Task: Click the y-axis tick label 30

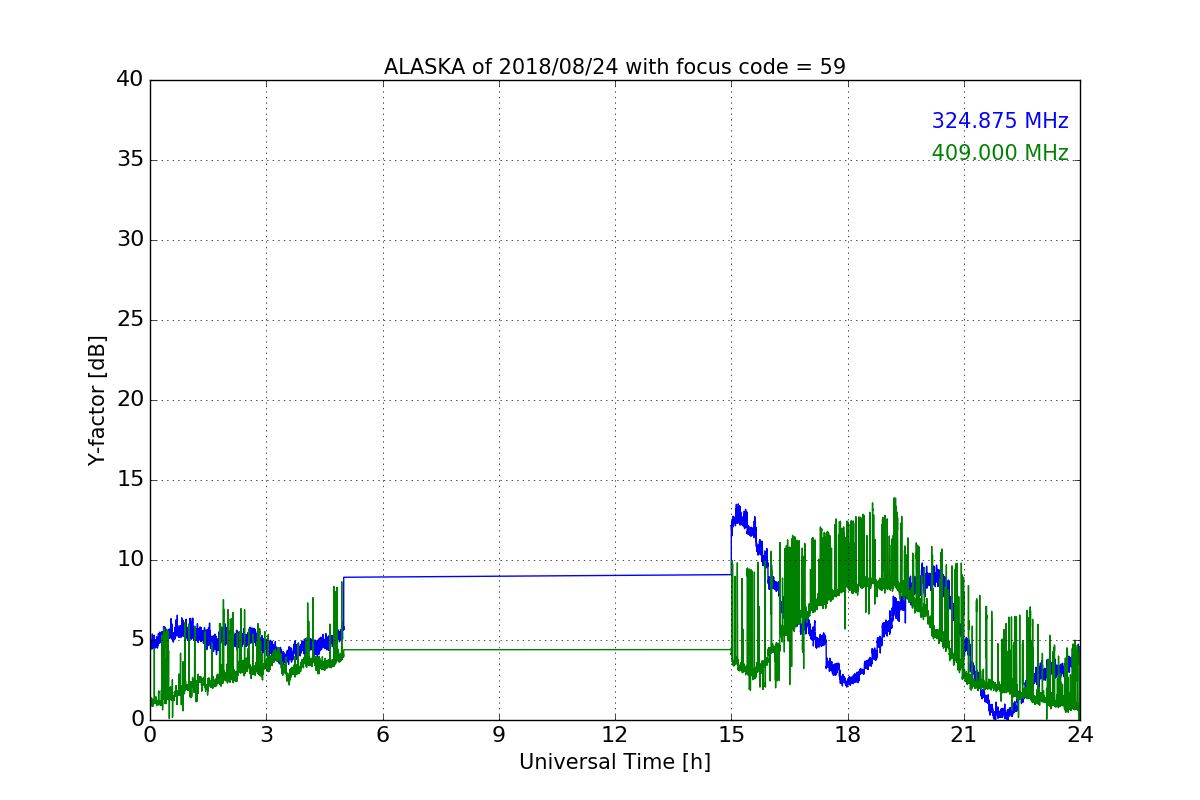Action: point(129,239)
